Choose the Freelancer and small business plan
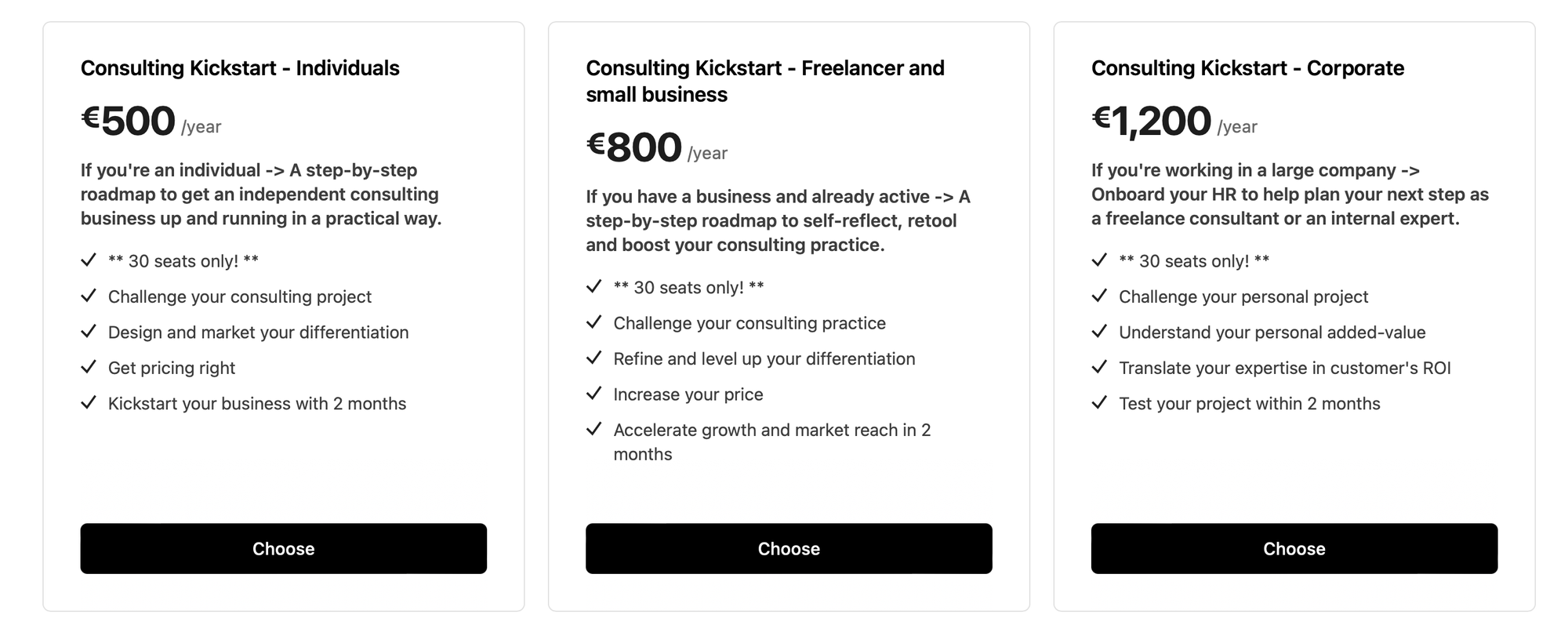Image resolution: width=1568 pixels, height=625 pixels. [789, 549]
